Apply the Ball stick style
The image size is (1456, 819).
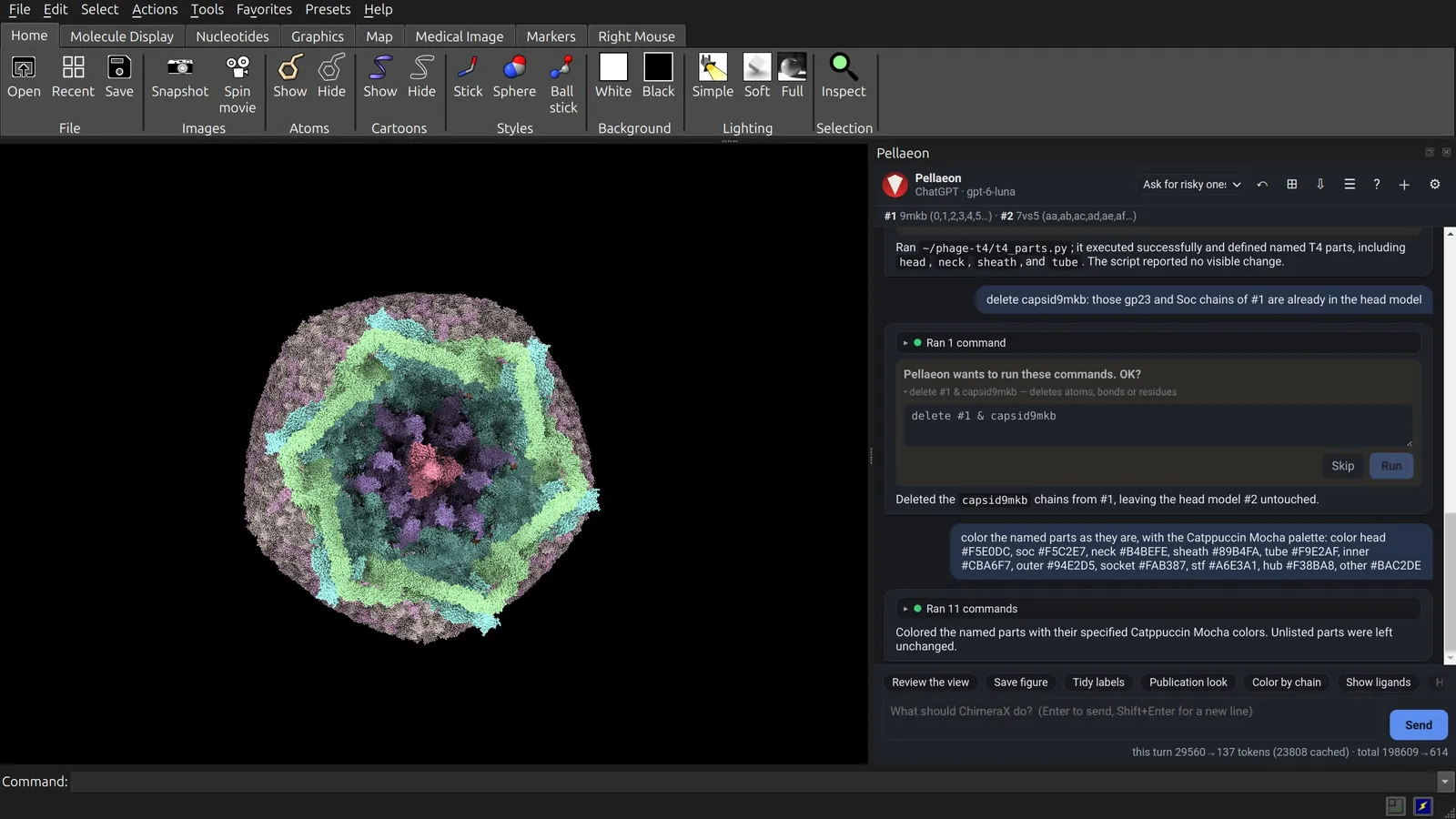562,85
